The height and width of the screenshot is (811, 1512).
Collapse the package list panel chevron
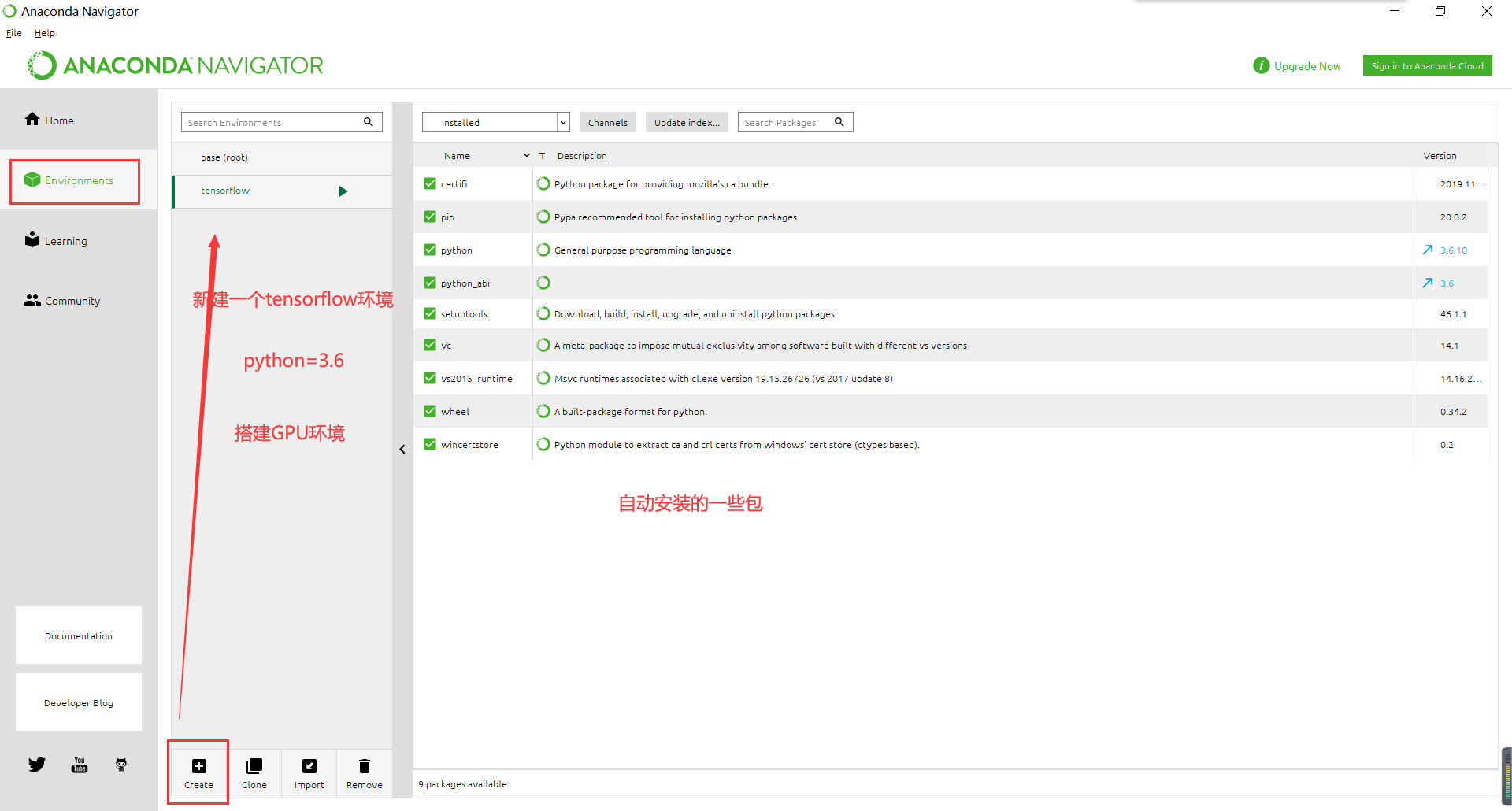pos(402,448)
